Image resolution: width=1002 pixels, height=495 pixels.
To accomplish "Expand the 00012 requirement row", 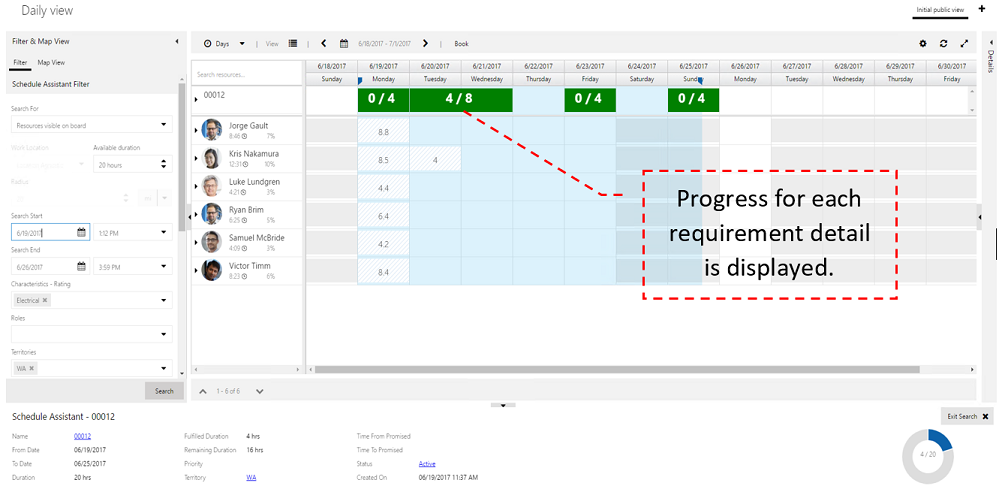I will [x=196, y=100].
